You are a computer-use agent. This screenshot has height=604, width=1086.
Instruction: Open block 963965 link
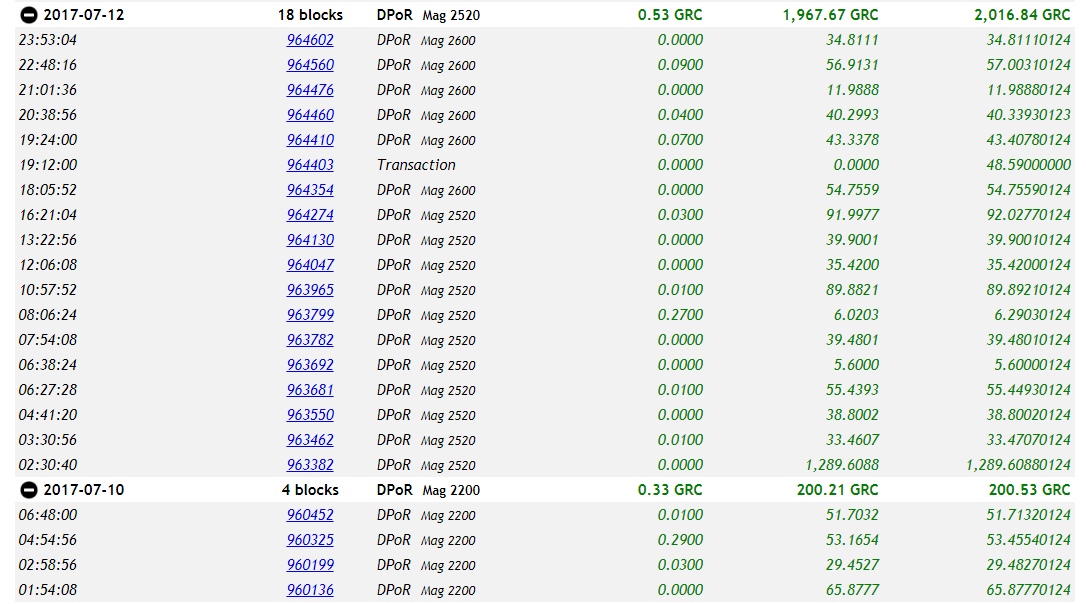pyautogui.click(x=310, y=290)
